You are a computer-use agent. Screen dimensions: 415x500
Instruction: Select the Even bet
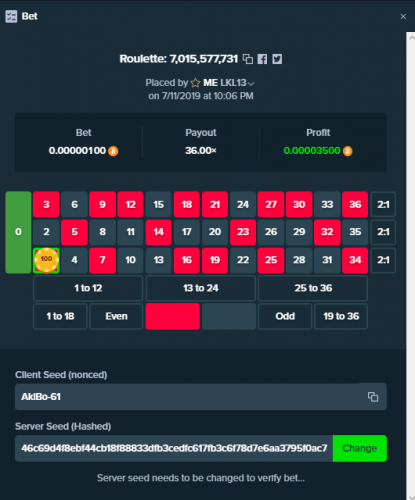[x=116, y=316]
